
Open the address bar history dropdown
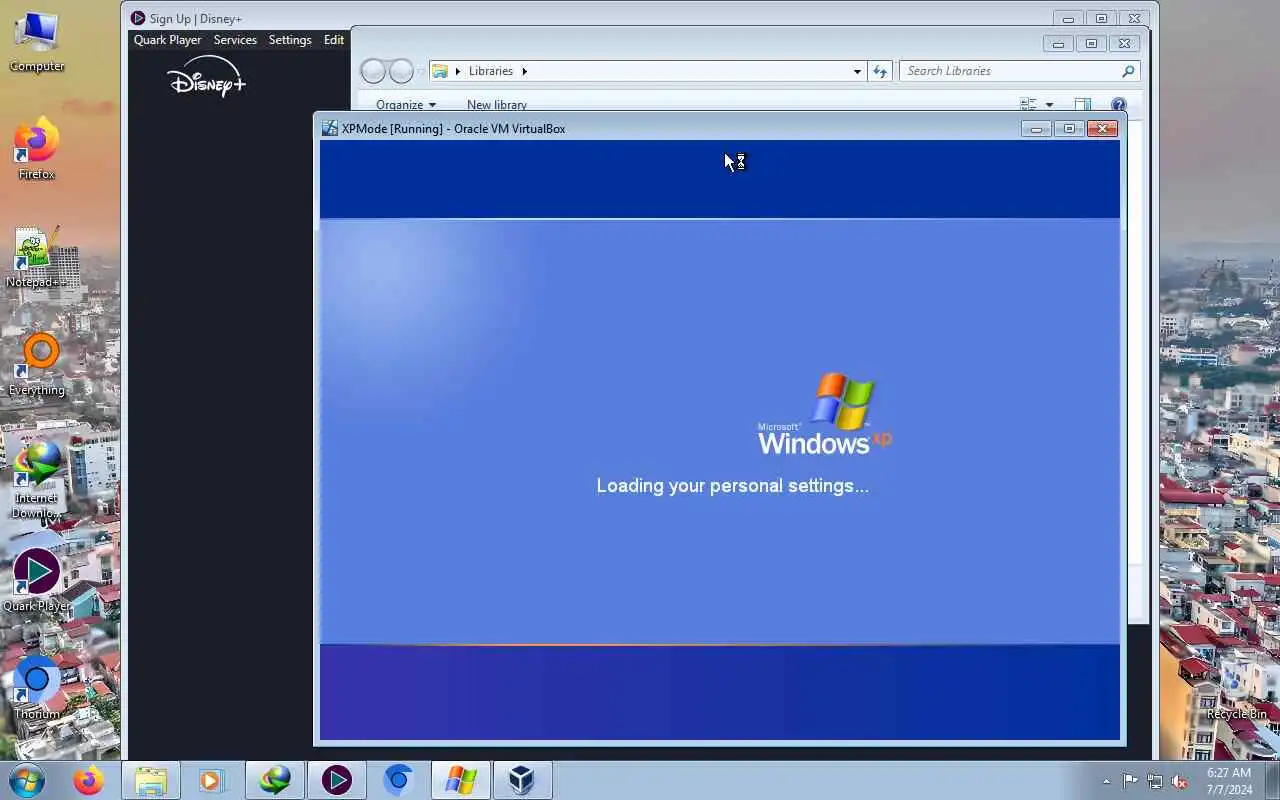[857, 71]
